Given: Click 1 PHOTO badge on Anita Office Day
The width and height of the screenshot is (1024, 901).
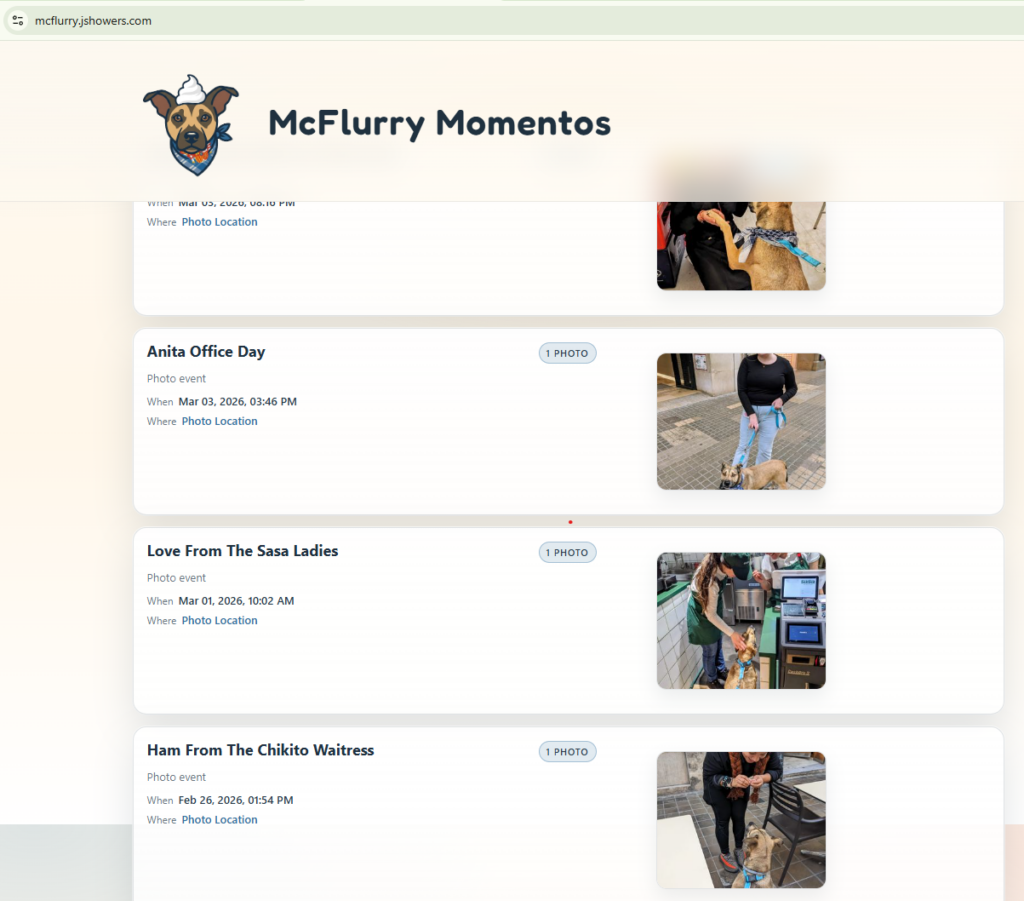Looking at the screenshot, I should [x=567, y=353].
